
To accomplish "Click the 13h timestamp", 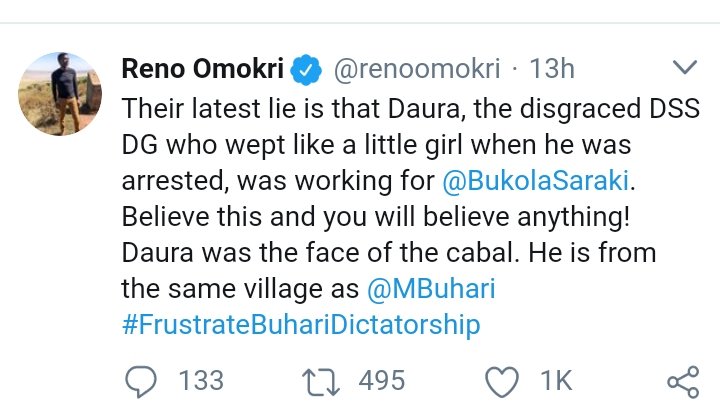I will point(549,70).
